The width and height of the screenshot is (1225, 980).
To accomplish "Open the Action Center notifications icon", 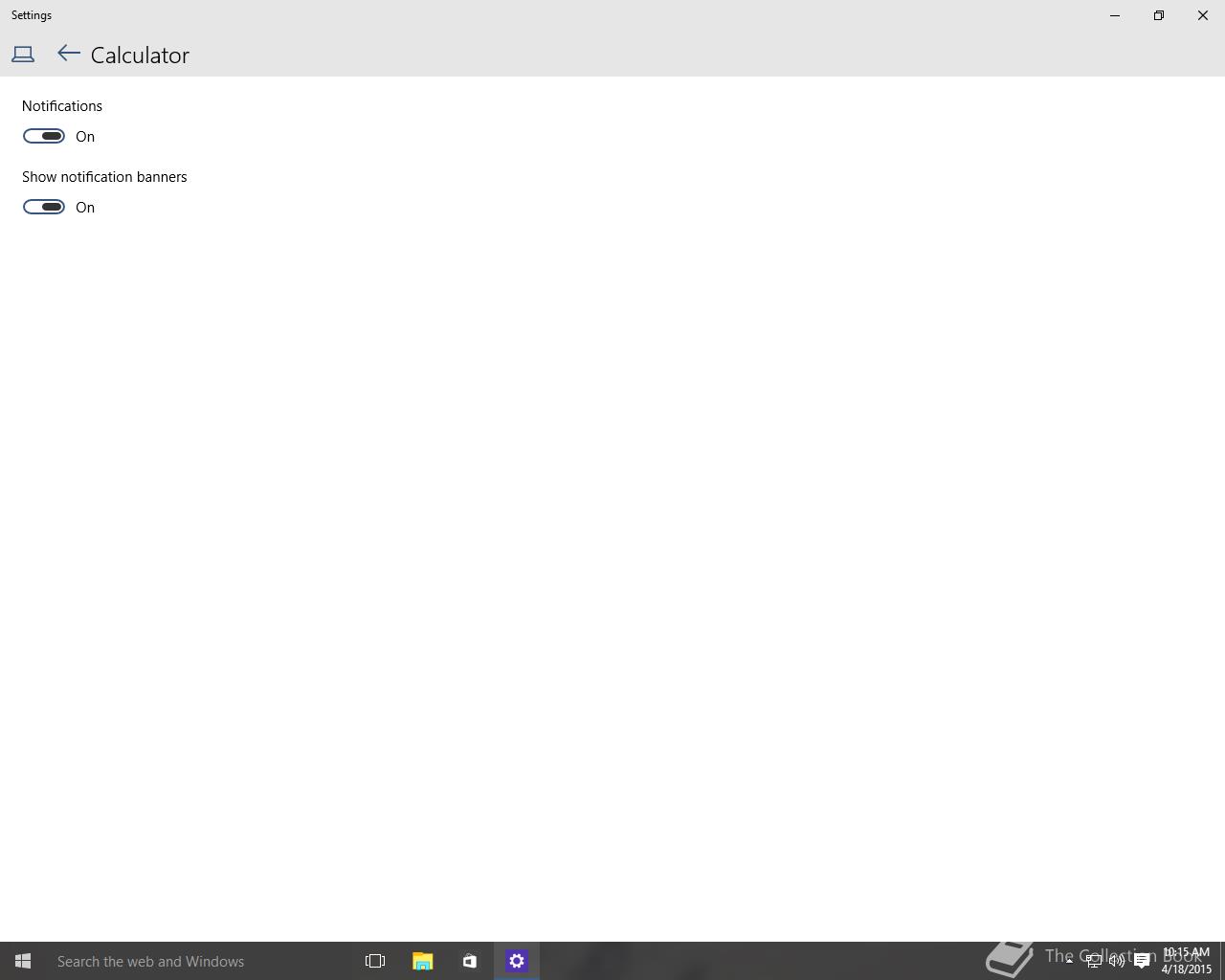I will [1142, 961].
